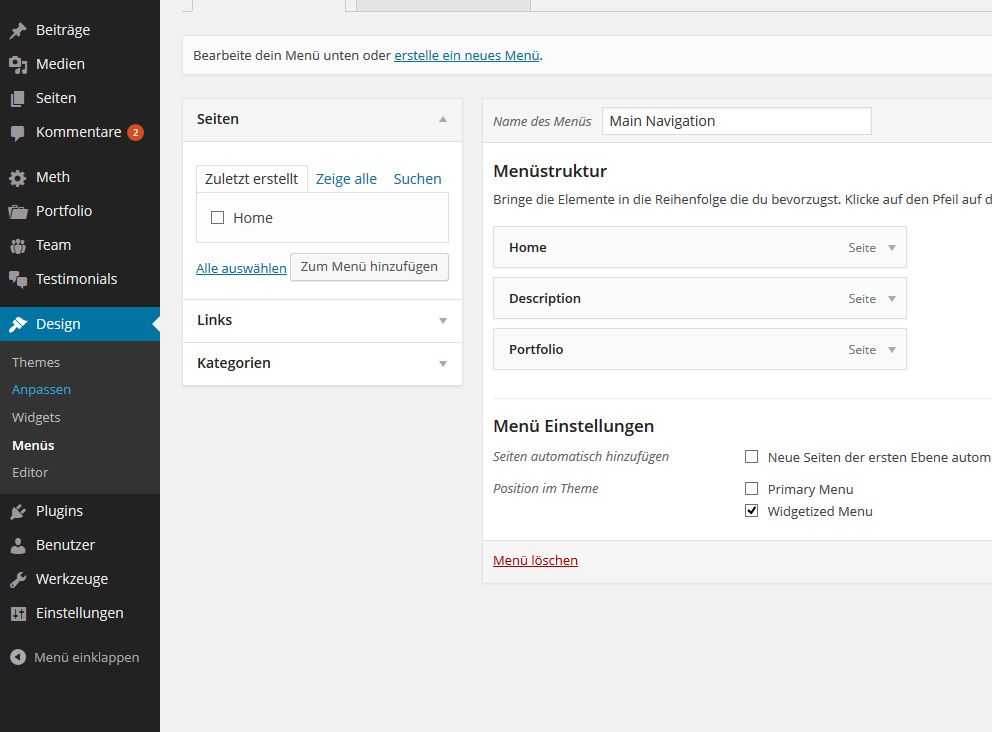Screen dimensions: 992x732
Task: Enable the Primary Menu position checkbox
Action: (752, 489)
